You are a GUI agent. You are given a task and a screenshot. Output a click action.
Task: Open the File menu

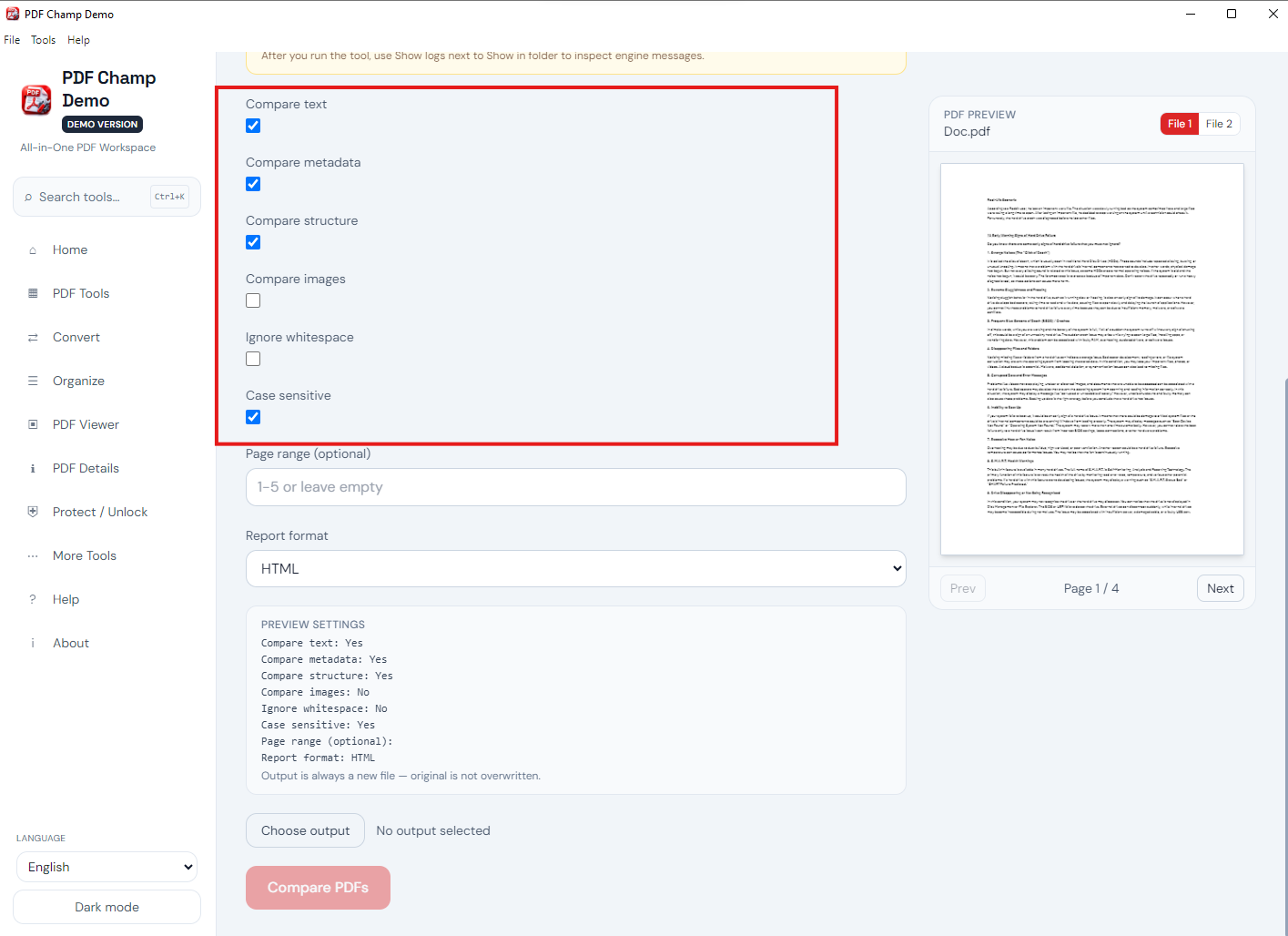point(12,40)
